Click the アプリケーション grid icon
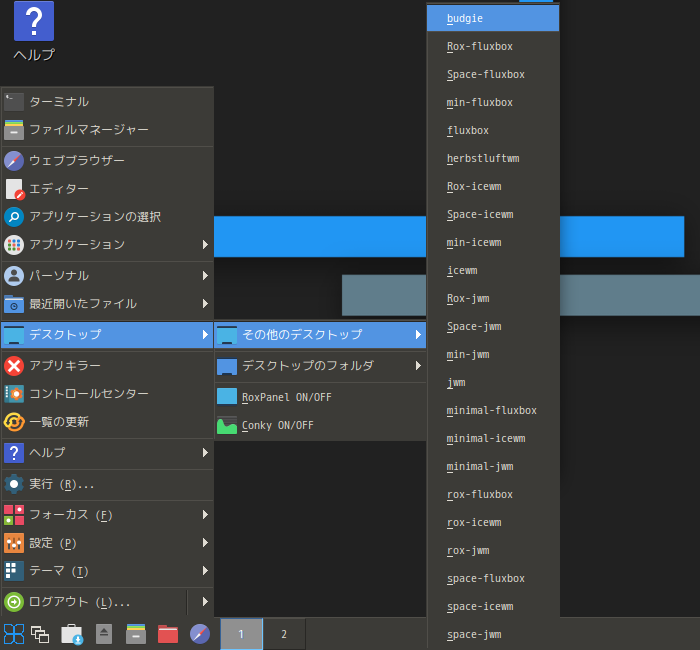 click(14, 245)
